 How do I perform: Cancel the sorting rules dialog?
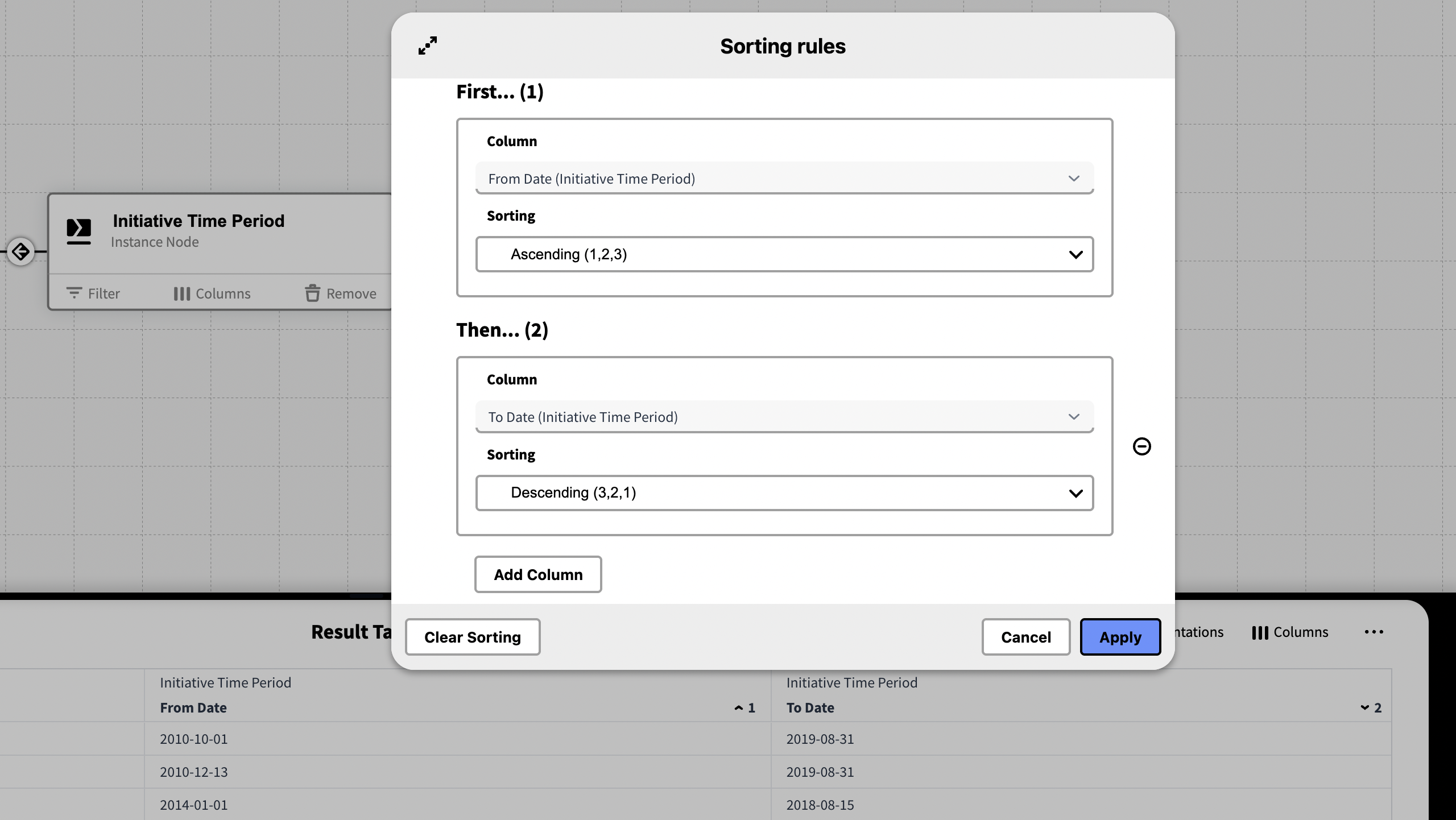pos(1025,637)
